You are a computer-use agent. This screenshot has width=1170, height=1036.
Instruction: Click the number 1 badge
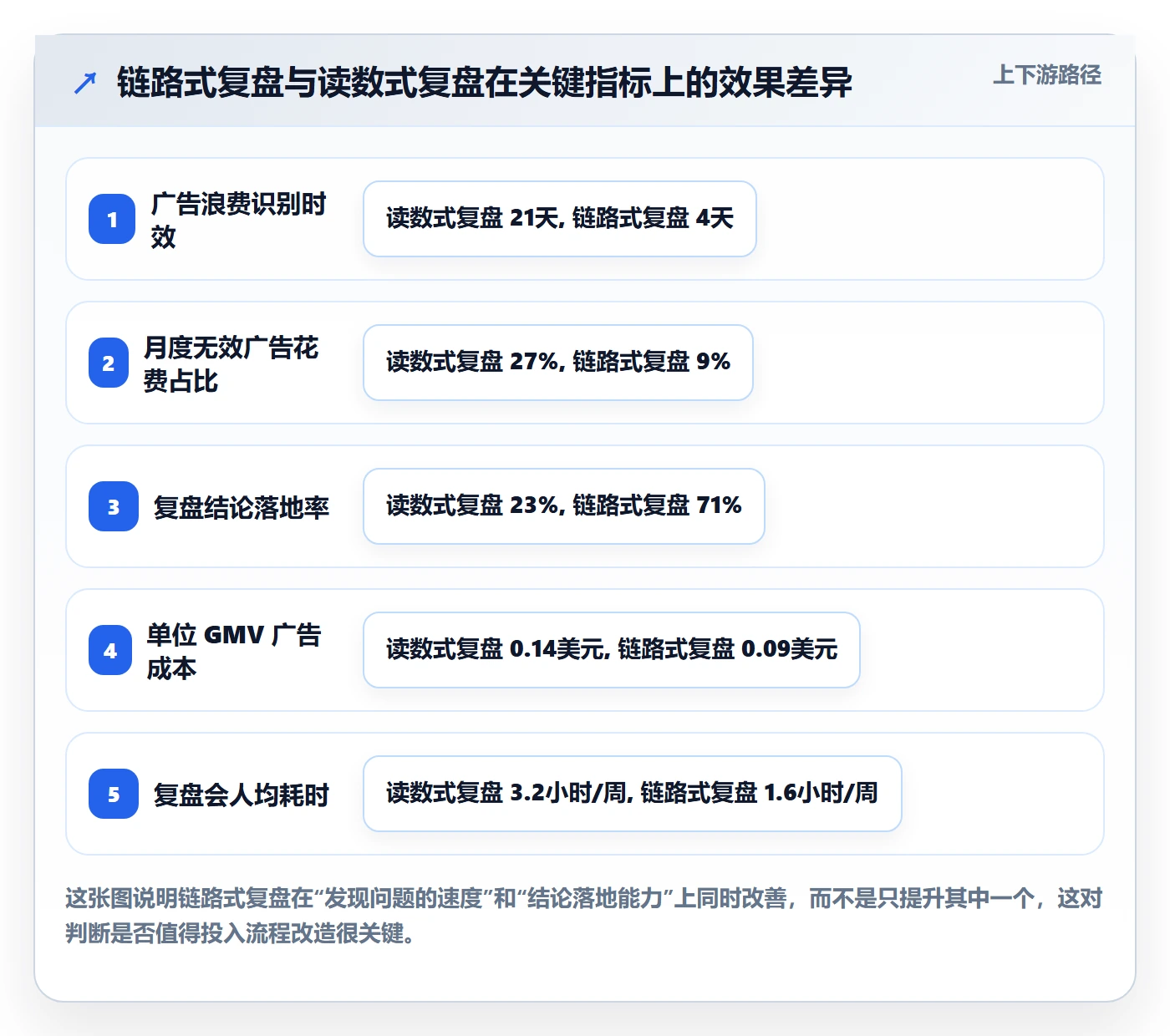click(112, 219)
